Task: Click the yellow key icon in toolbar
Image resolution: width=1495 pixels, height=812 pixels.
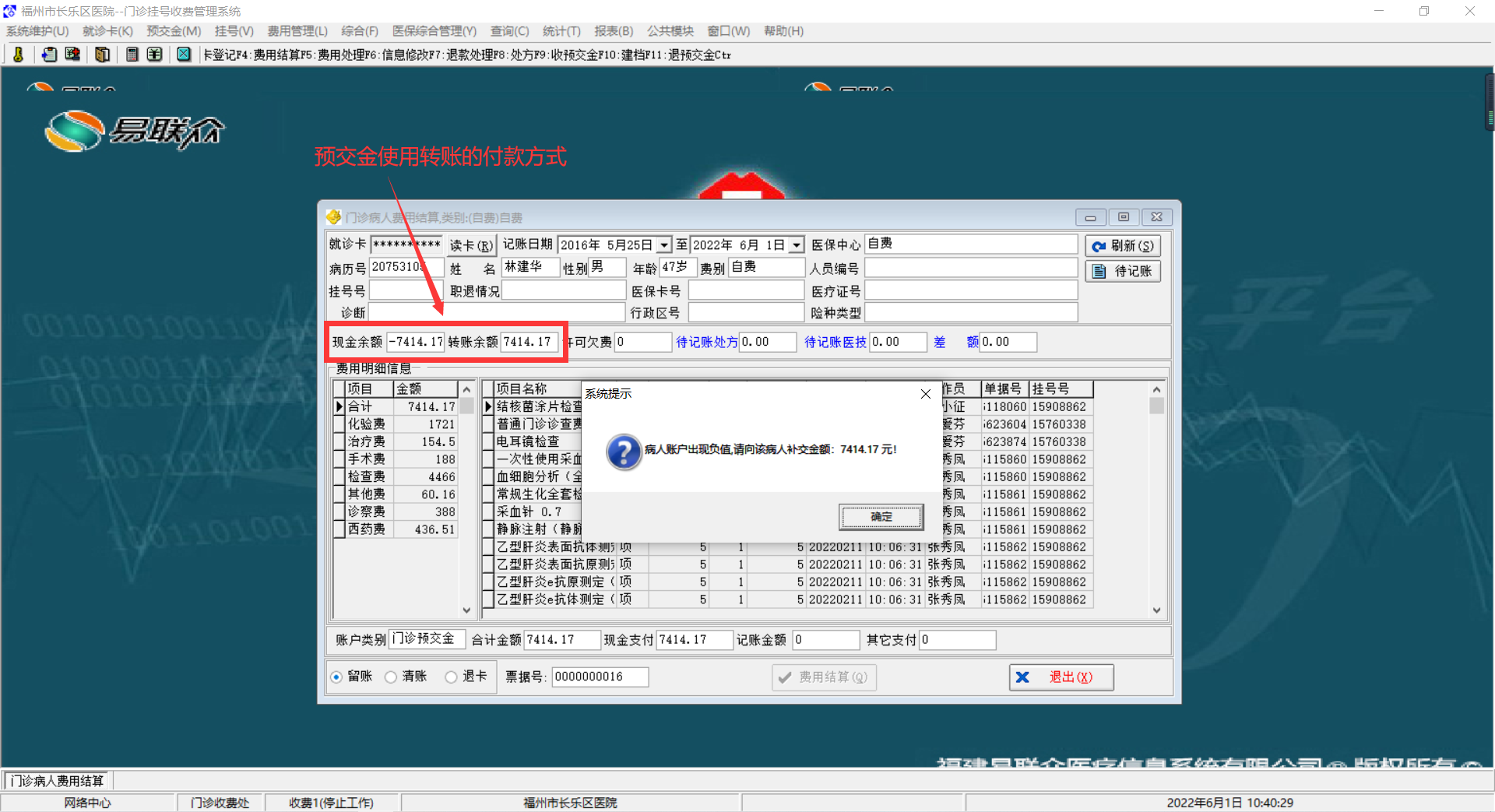Action: pos(19,54)
